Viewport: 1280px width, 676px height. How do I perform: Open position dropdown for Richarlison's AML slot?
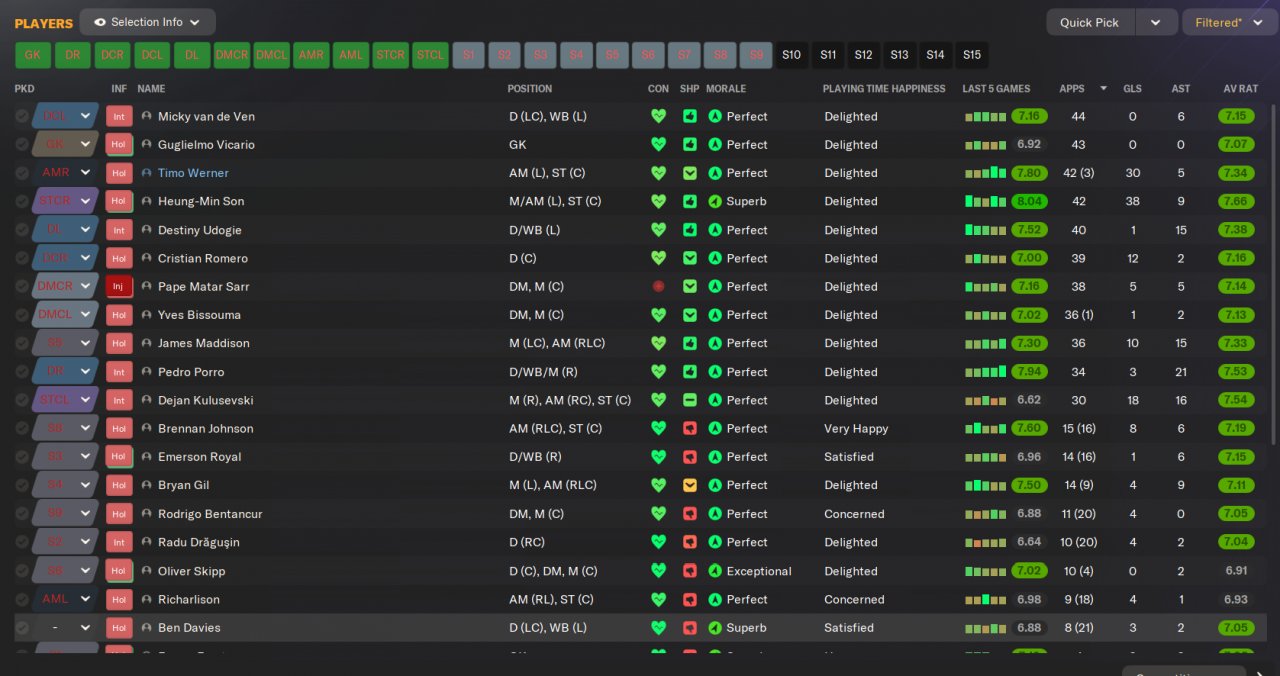click(x=86, y=599)
